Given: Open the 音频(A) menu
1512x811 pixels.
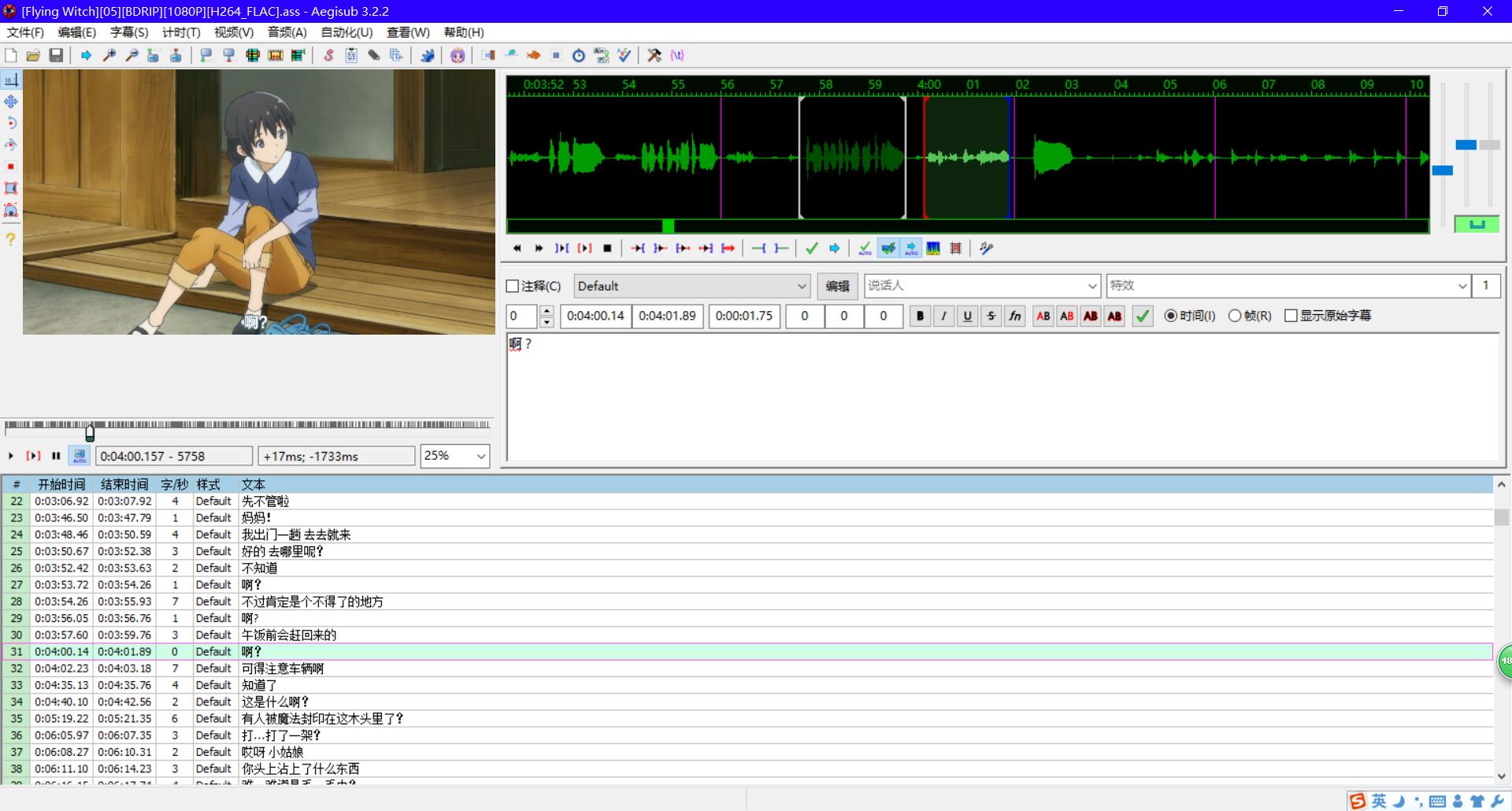Looking at the screenshot, I should [x=287, y=32].
